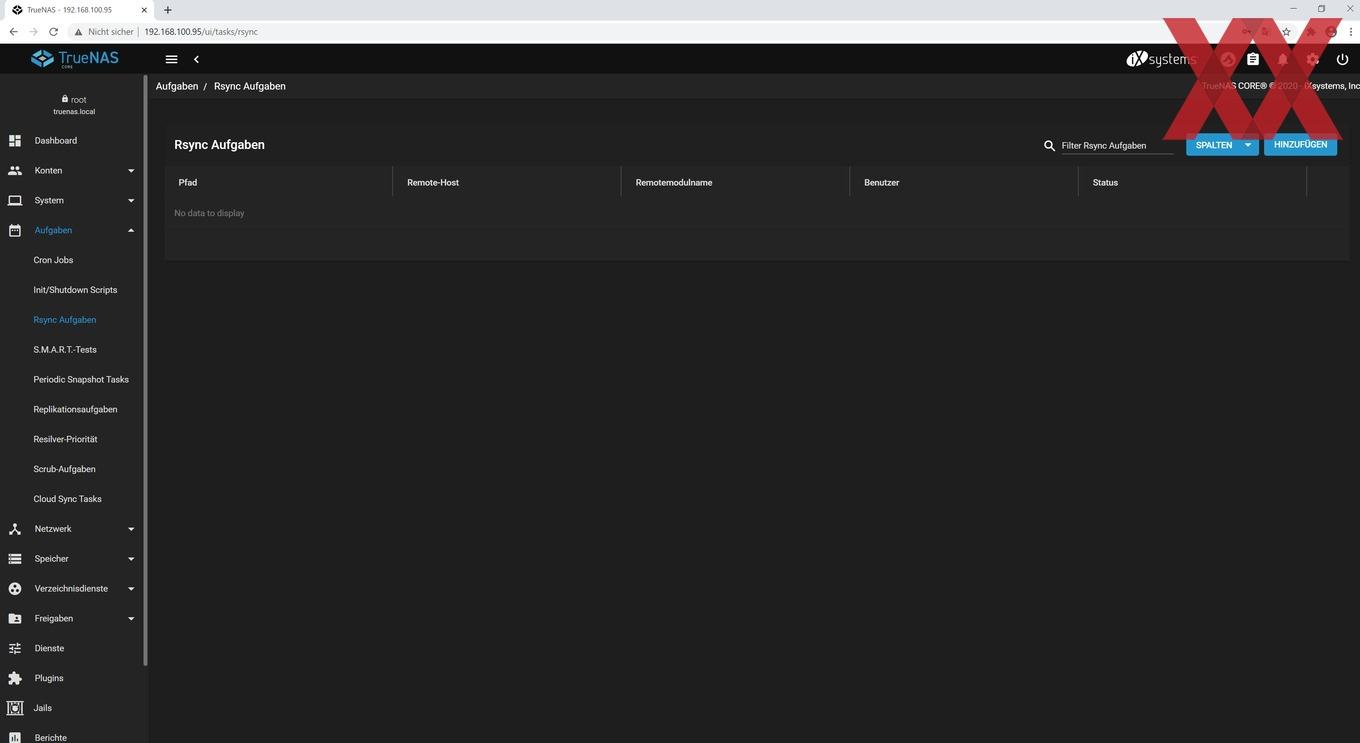Reload the page in browser

click(53, 32)
